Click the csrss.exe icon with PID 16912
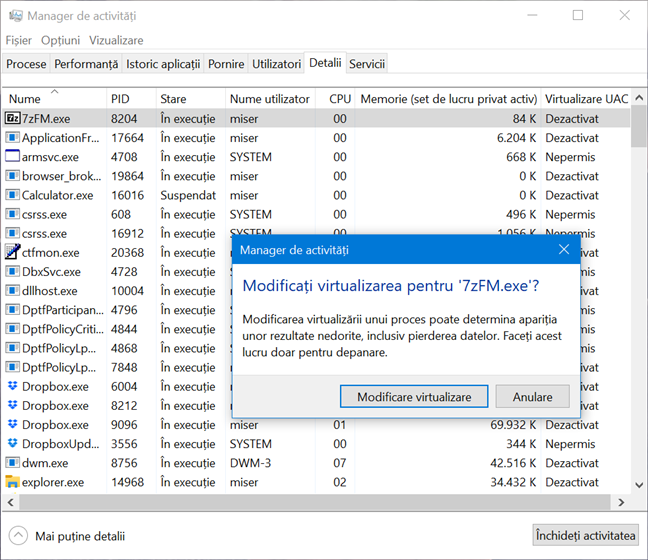This screenshot has height=560, width=648. tap(12, 233)
